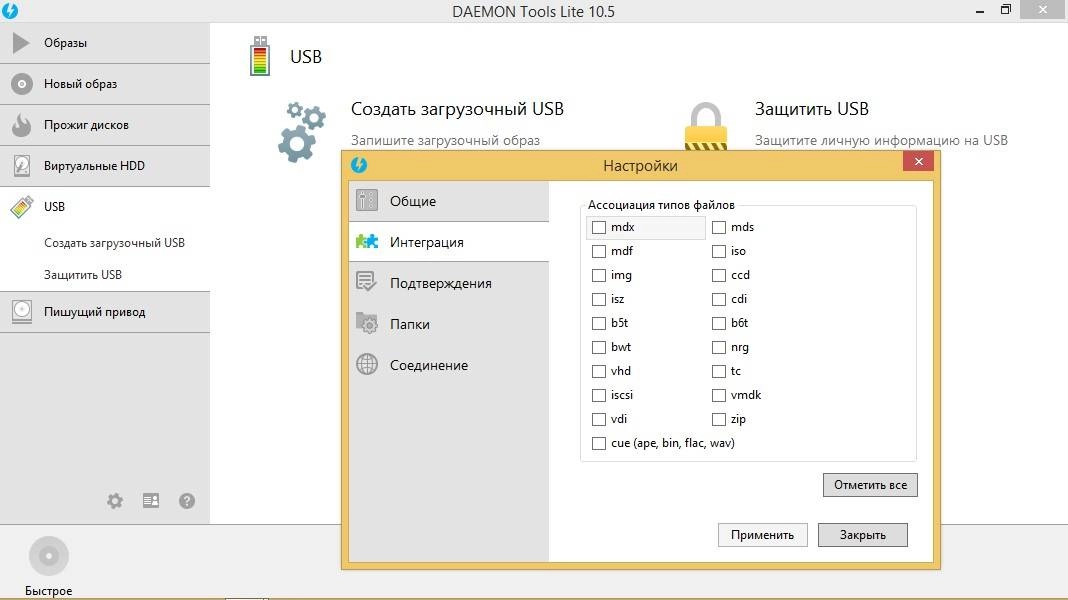Screen dimensions: 1068x600
Task: Enable the tc checkbox
Action: tap(719, 371)
